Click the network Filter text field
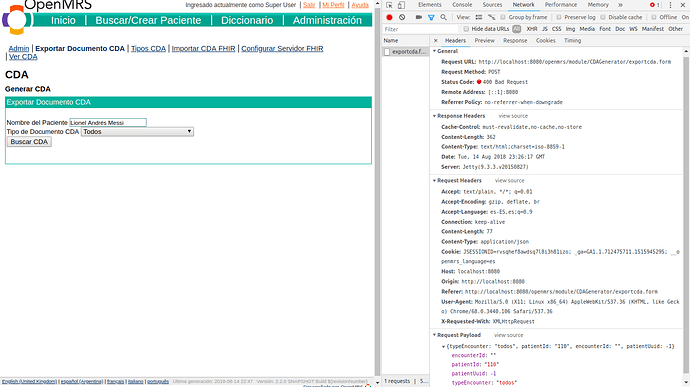690x387 pixels. pos(421,29)
